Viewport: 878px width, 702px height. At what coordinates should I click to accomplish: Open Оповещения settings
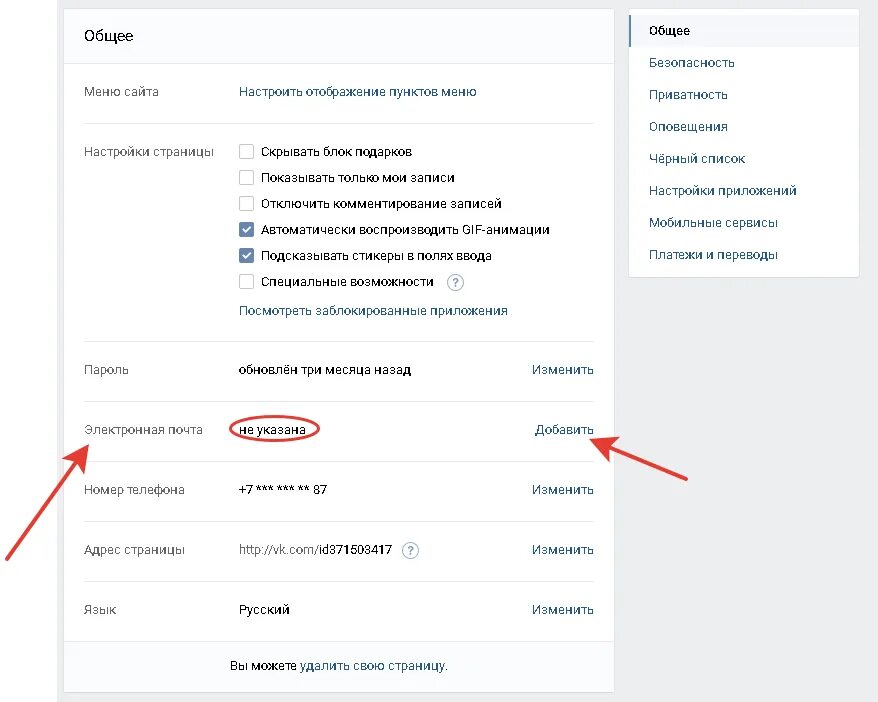688,127
